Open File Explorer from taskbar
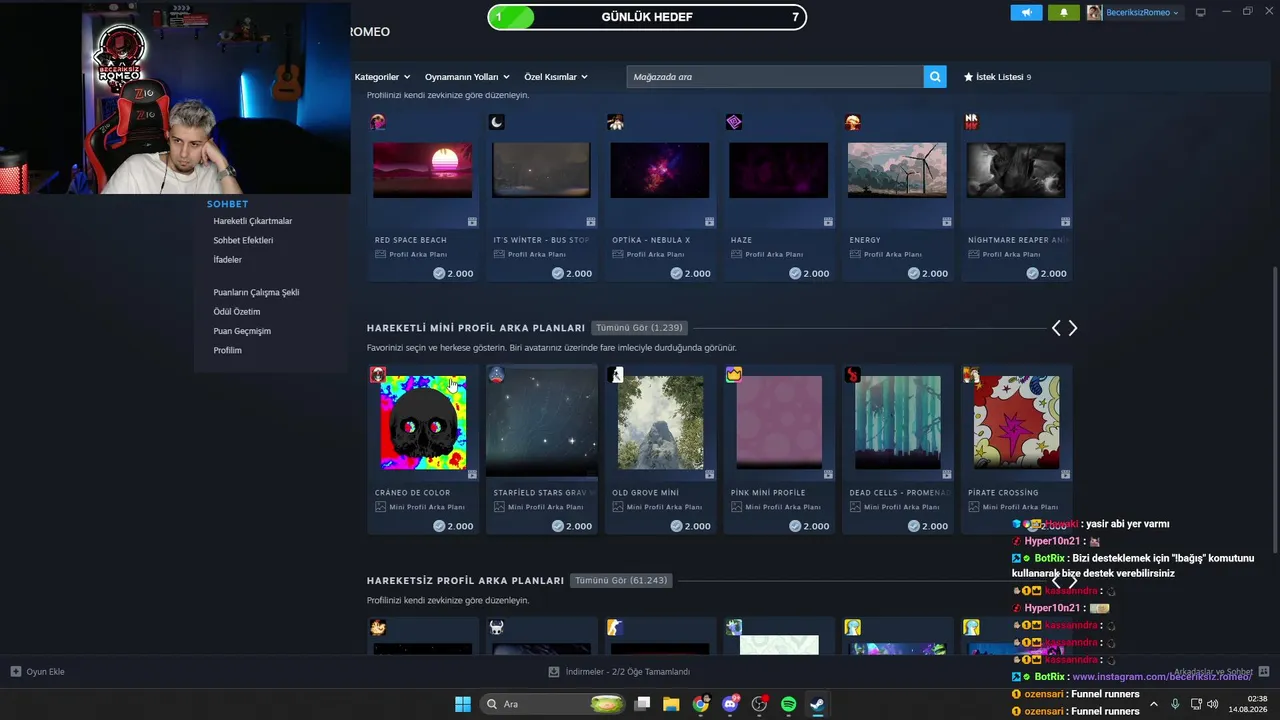The height and width of the screenshot is (720, 1280). 671,704
